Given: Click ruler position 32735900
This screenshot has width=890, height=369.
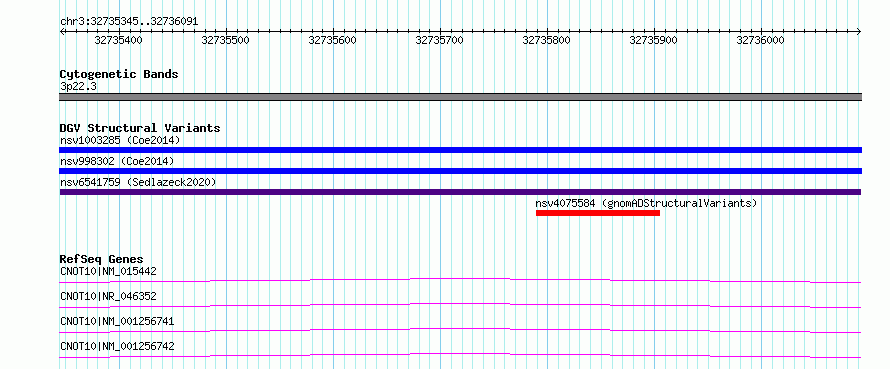Looking at the screenshot, I should (x=654, y=40).
